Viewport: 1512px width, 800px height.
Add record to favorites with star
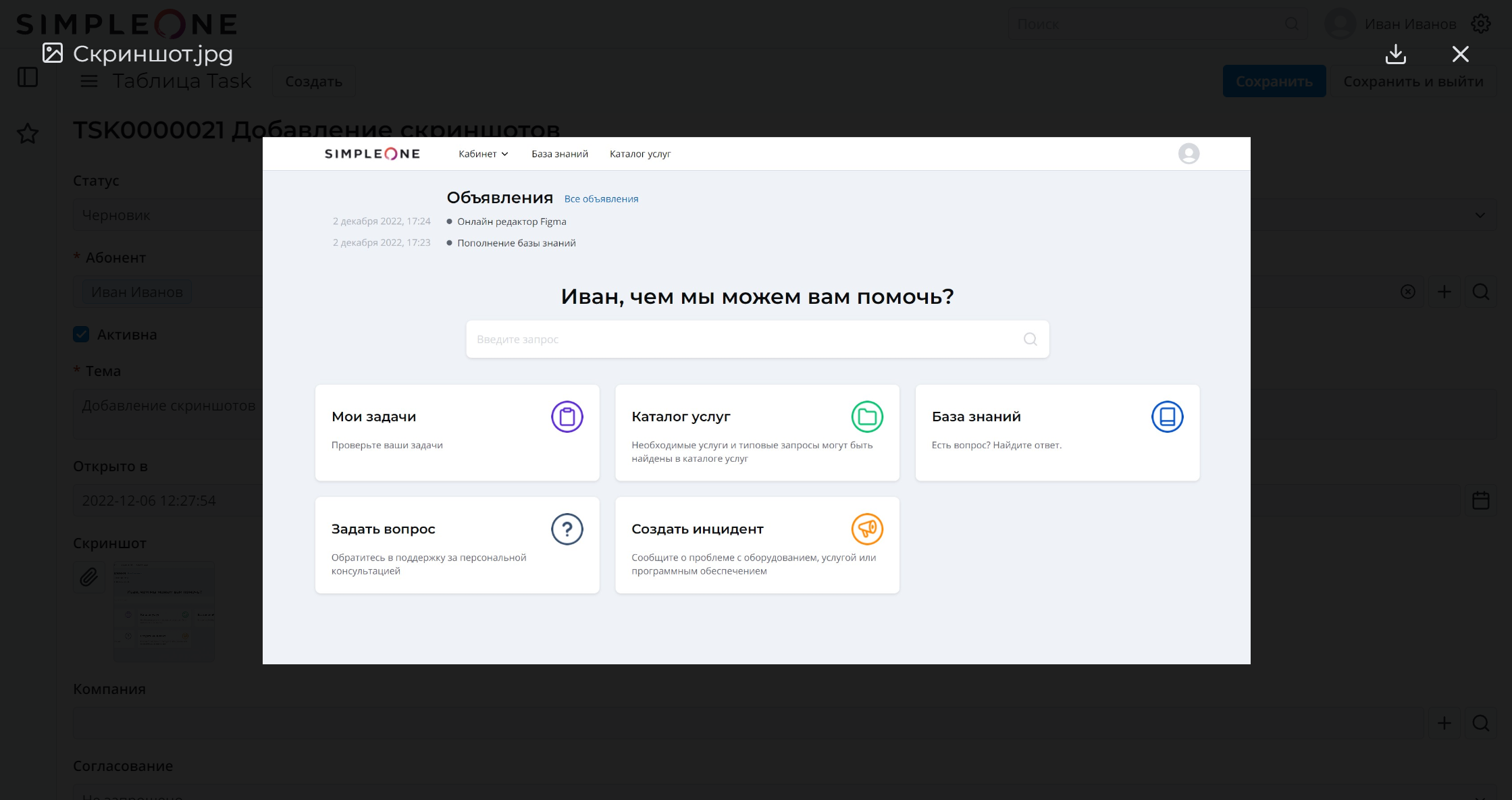pyautogui.click(x=28, y=133)
